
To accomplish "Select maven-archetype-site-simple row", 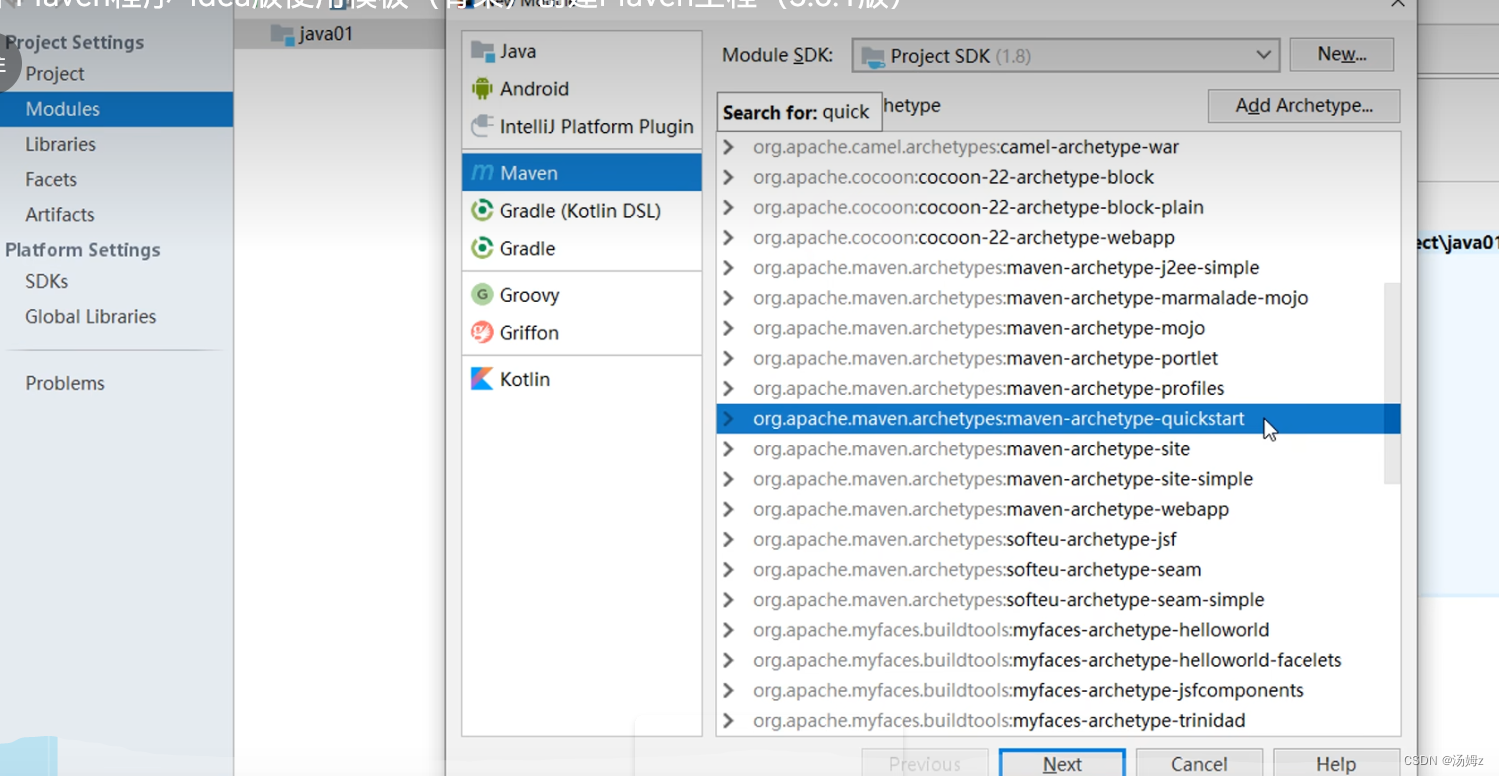I will coord(1058,479).
